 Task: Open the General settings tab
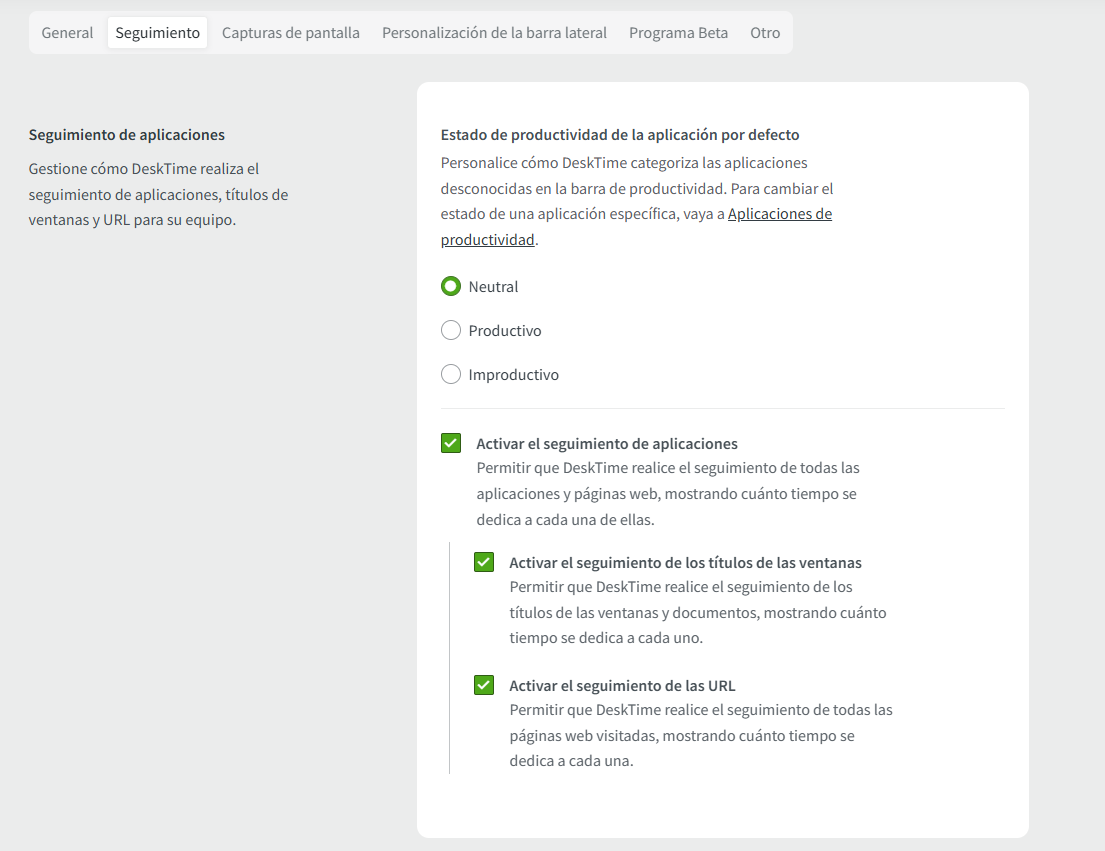coord(67,33)
